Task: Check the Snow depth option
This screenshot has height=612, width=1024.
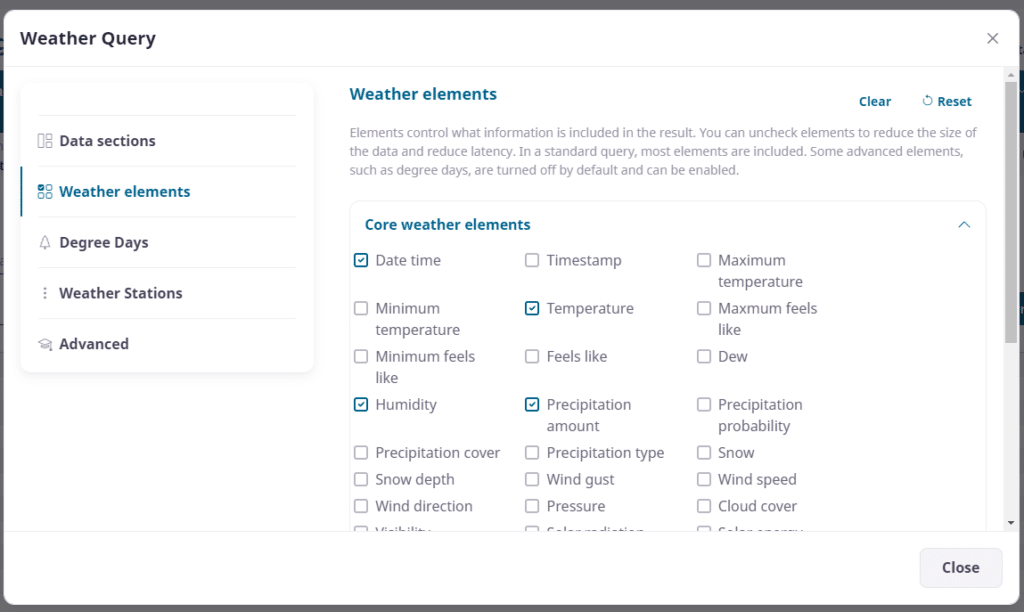Action: (x=361, y=480)
